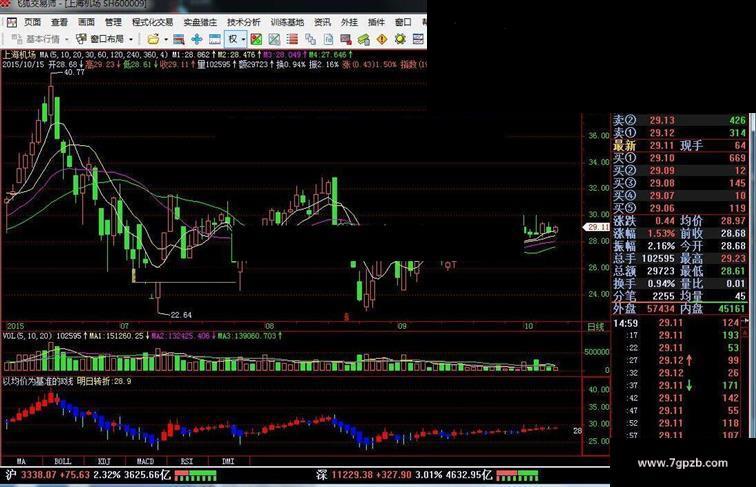Open the 画面 menu

pos(86,22)
